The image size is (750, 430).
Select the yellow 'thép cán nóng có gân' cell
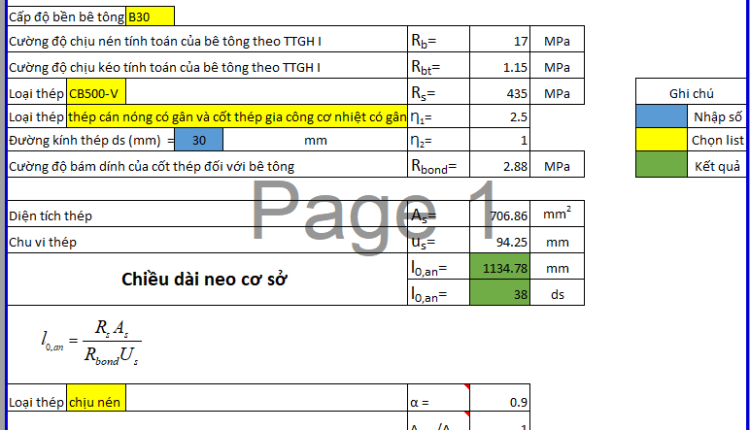click(237, 117)
